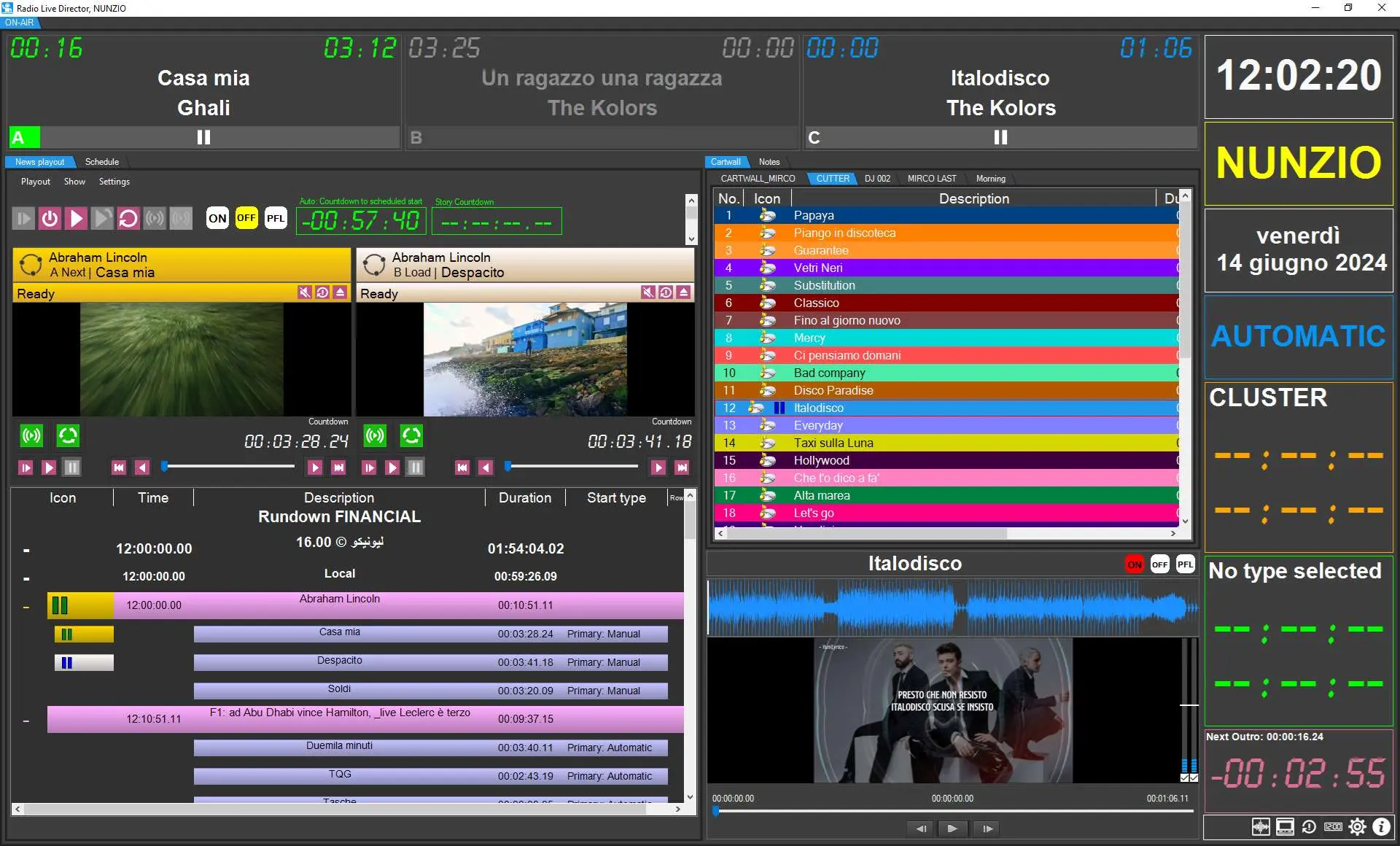Click the green broadcast icon under Player A
1400x846 pixels.
[x=31, y=436]
